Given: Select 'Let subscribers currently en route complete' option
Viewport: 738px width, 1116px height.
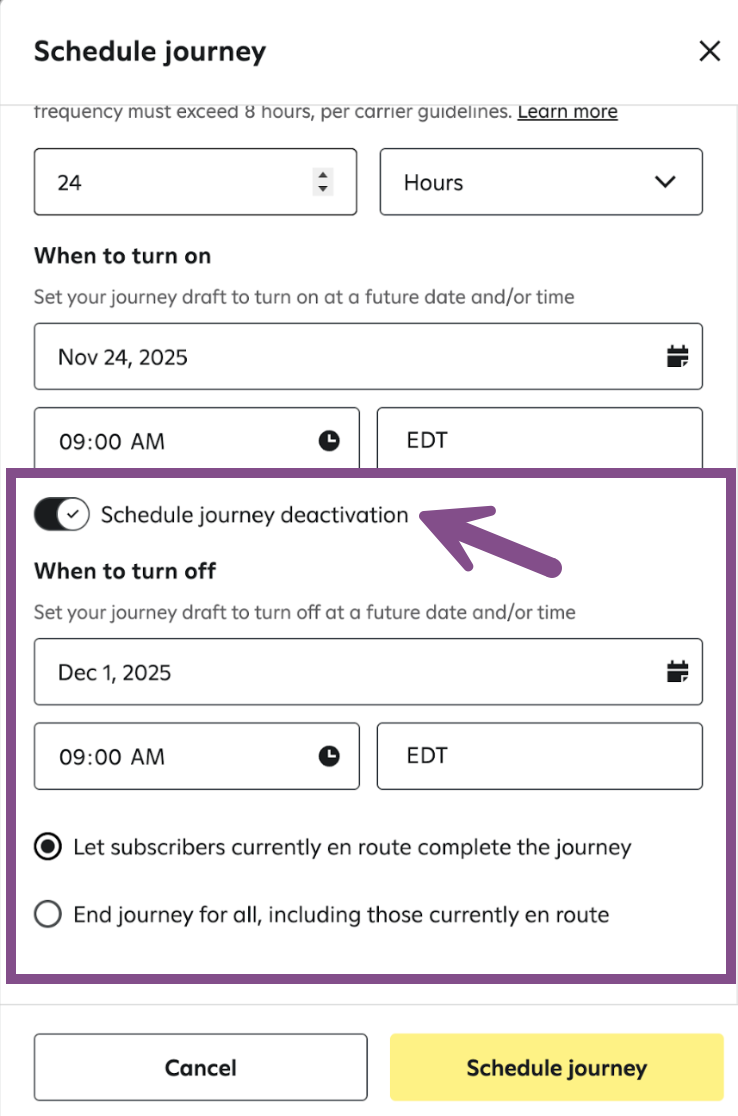Looking at the screenshot, I should tap(47, 848).
